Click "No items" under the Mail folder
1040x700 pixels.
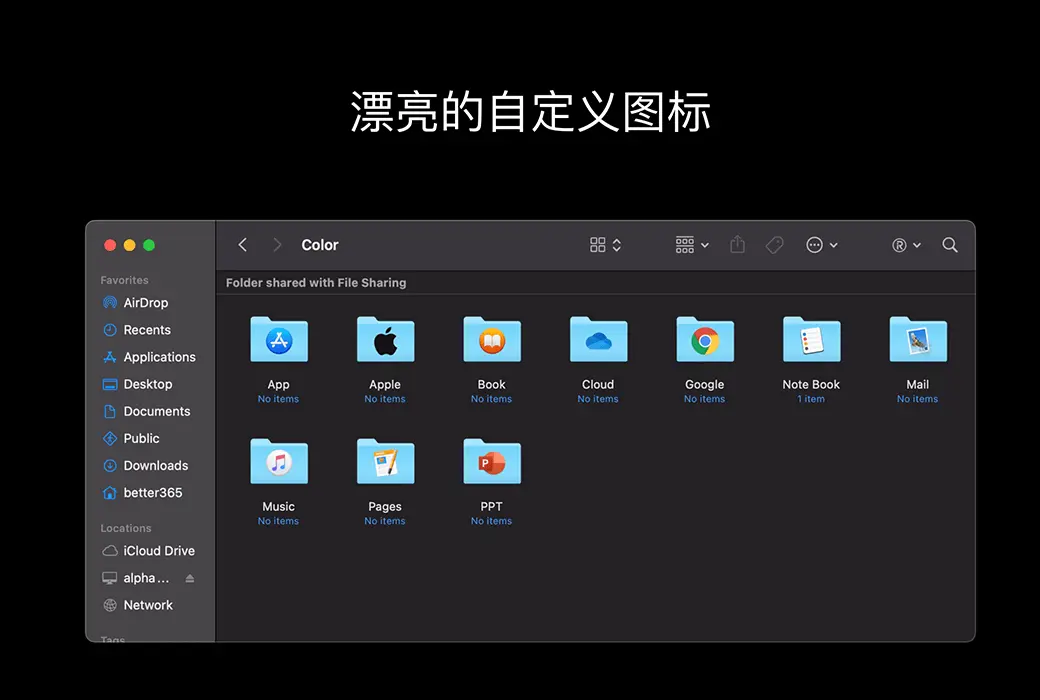tap(917, 399)
